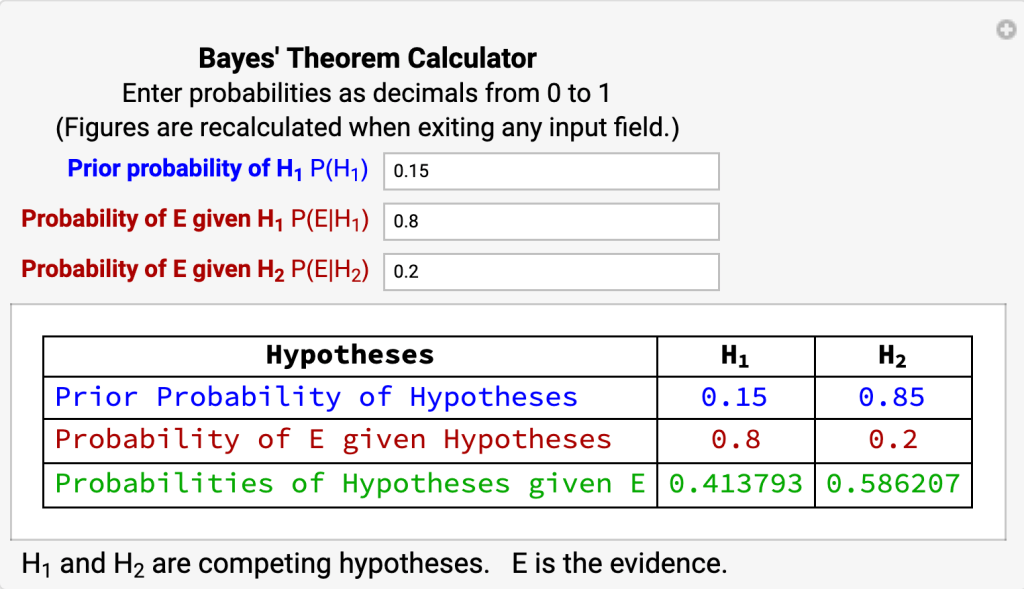Click the 'Probabilities of Hypotheses given E' row label
1024x589 pixels.
click(x=350, y=484)
